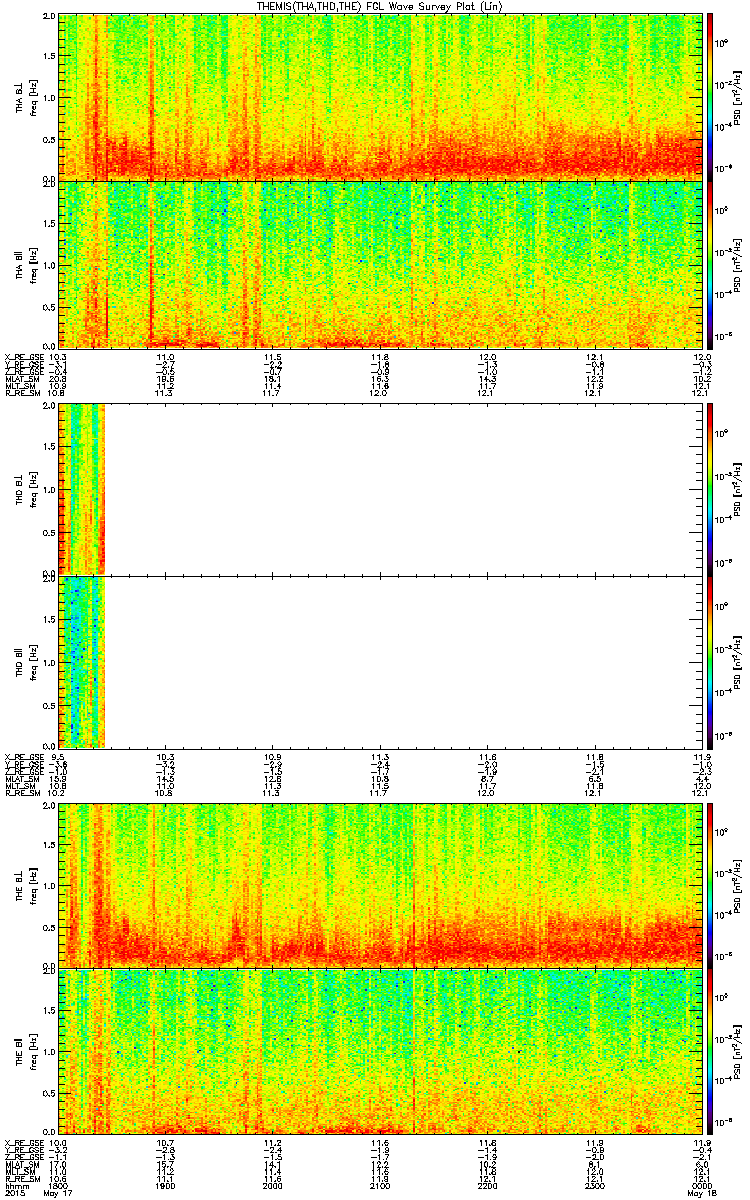Click the THD B-parallel data strip
The height and width of the screenshot is (1200, 750).
82,661
